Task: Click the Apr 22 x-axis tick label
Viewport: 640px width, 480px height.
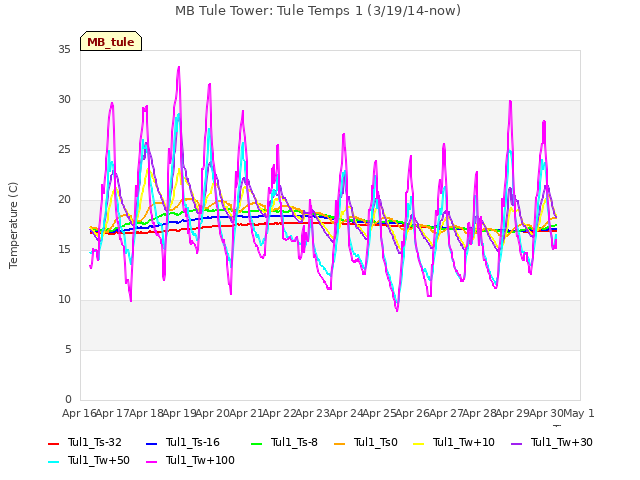Action: coord(279,413)
